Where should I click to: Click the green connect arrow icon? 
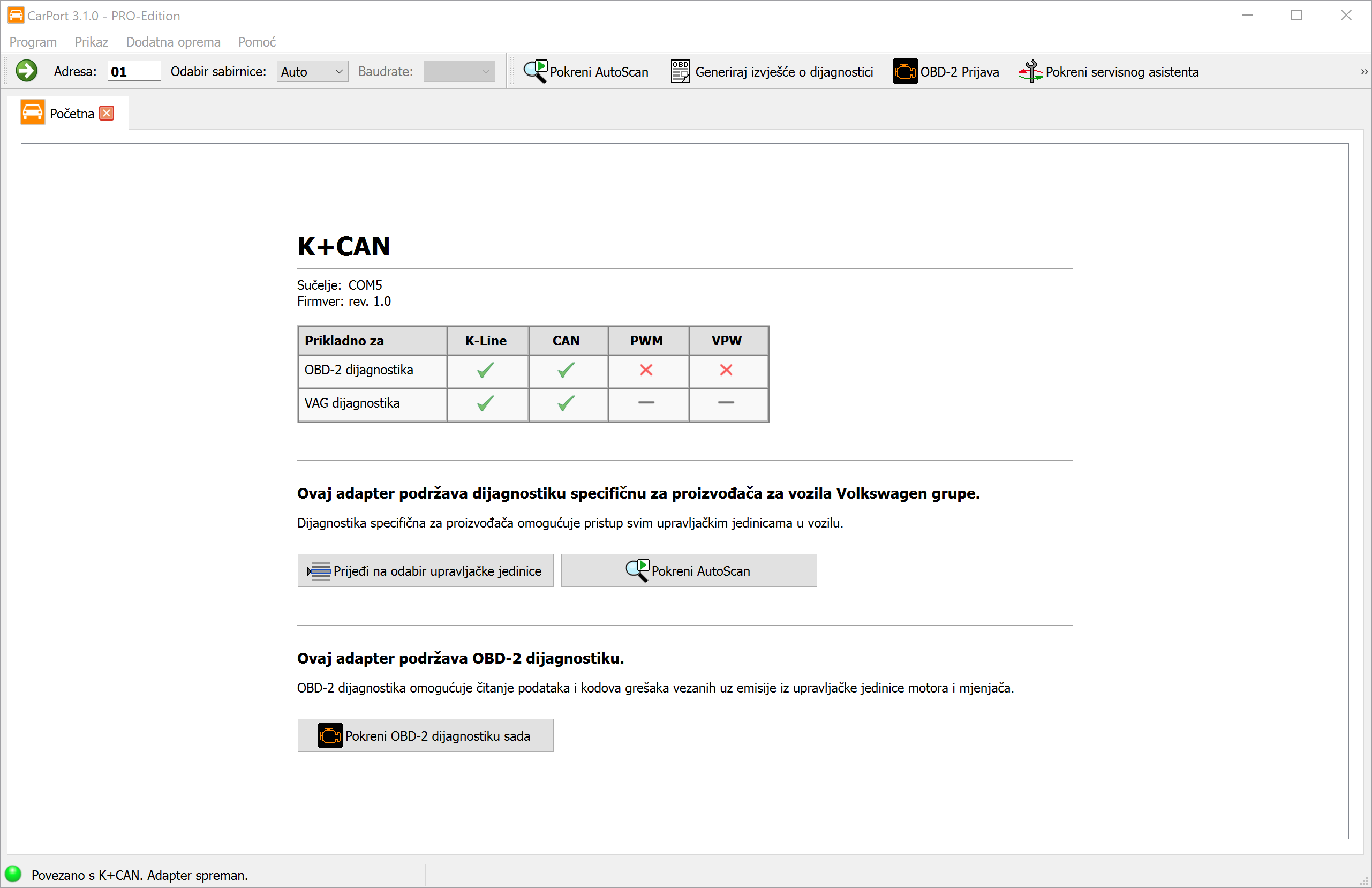pos(27,71)
